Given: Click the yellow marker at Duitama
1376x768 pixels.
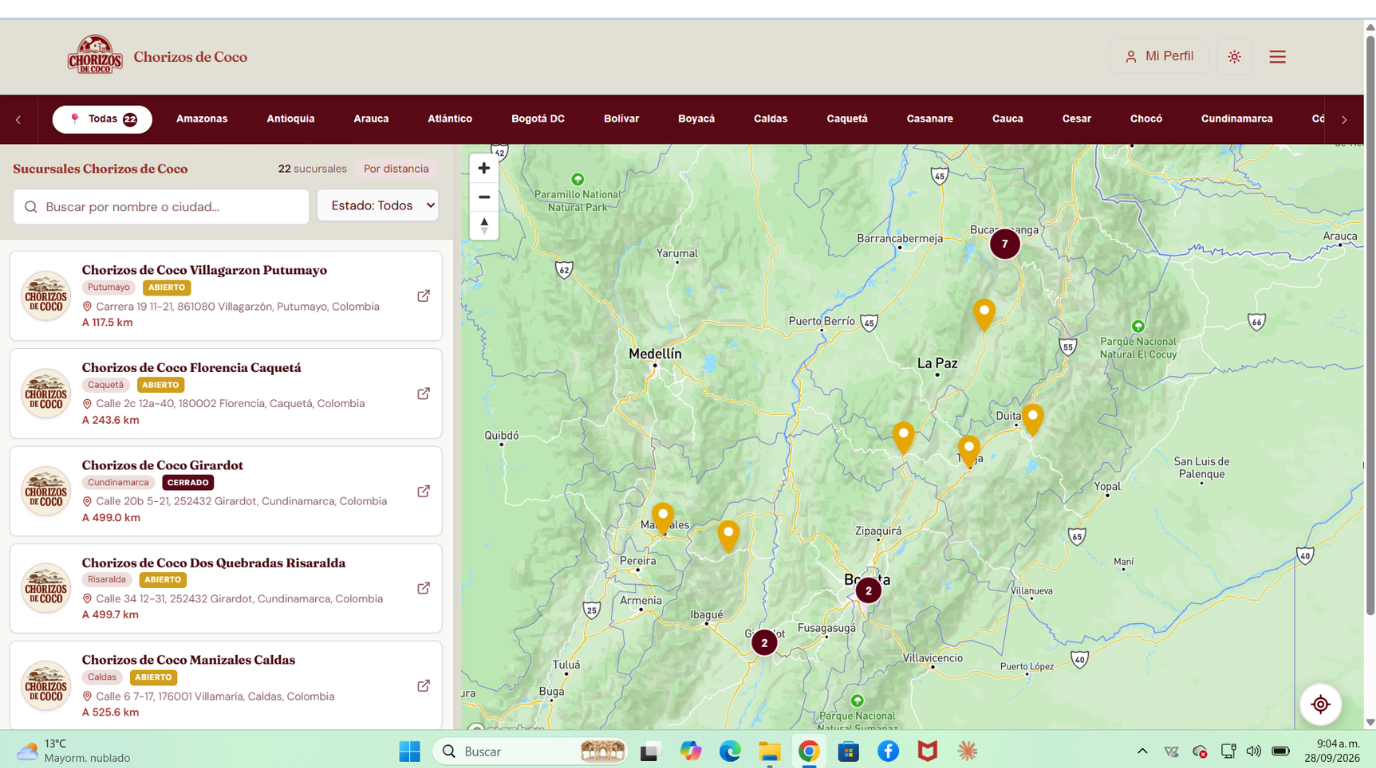Looking at the screenshot, I should coord(1032,419).
